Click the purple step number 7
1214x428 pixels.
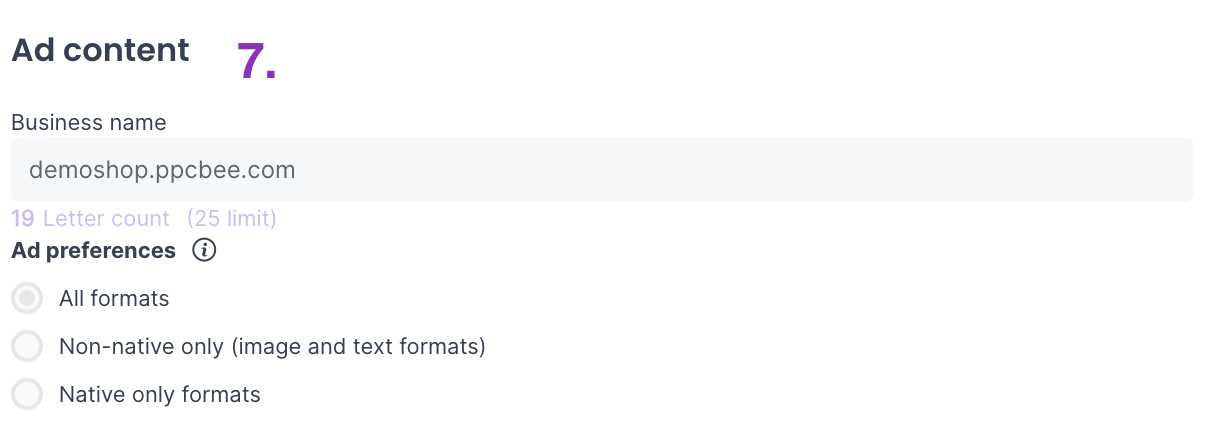tap(256, 62)
